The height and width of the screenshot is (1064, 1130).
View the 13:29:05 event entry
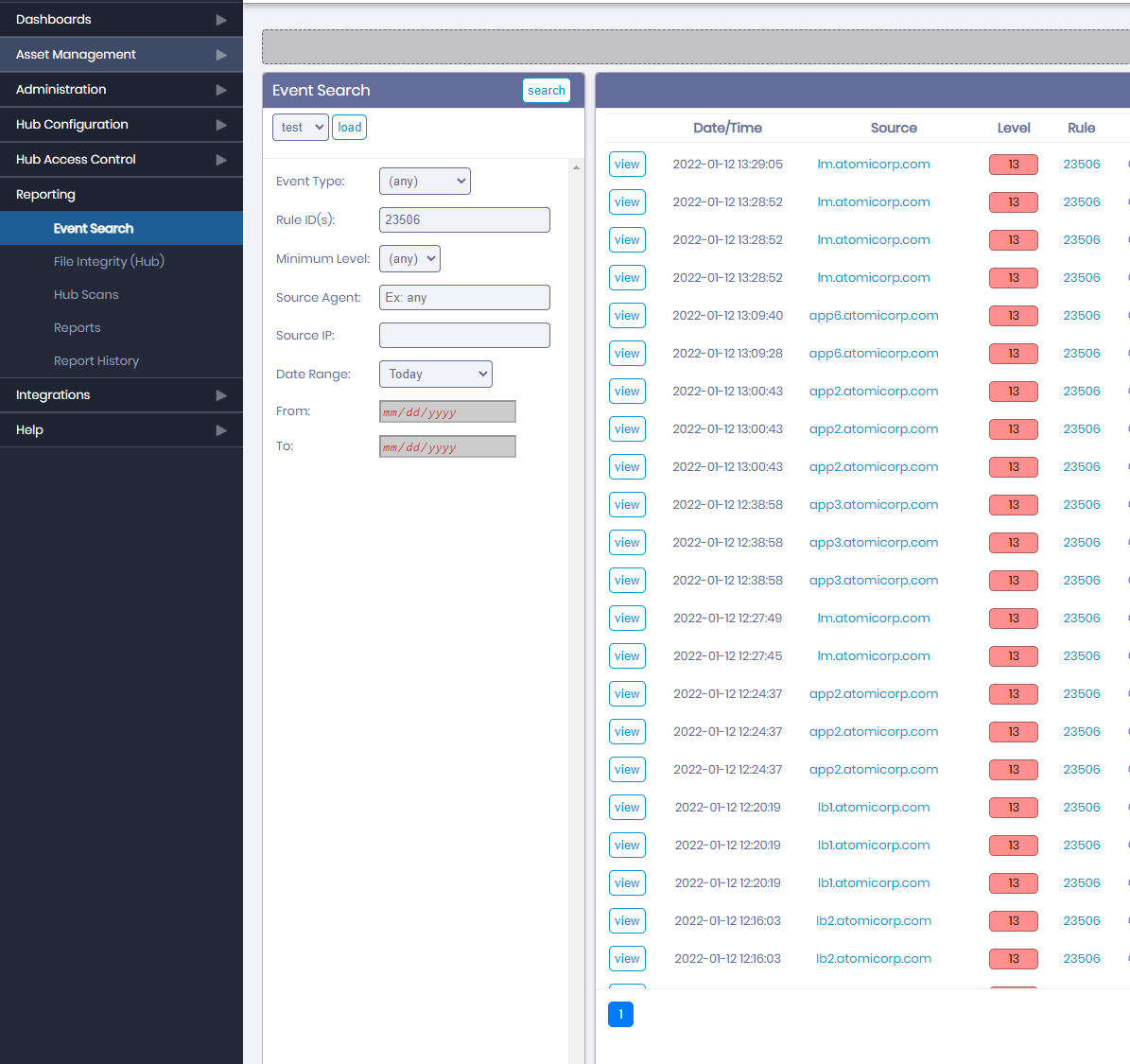(x=627, y=165)
